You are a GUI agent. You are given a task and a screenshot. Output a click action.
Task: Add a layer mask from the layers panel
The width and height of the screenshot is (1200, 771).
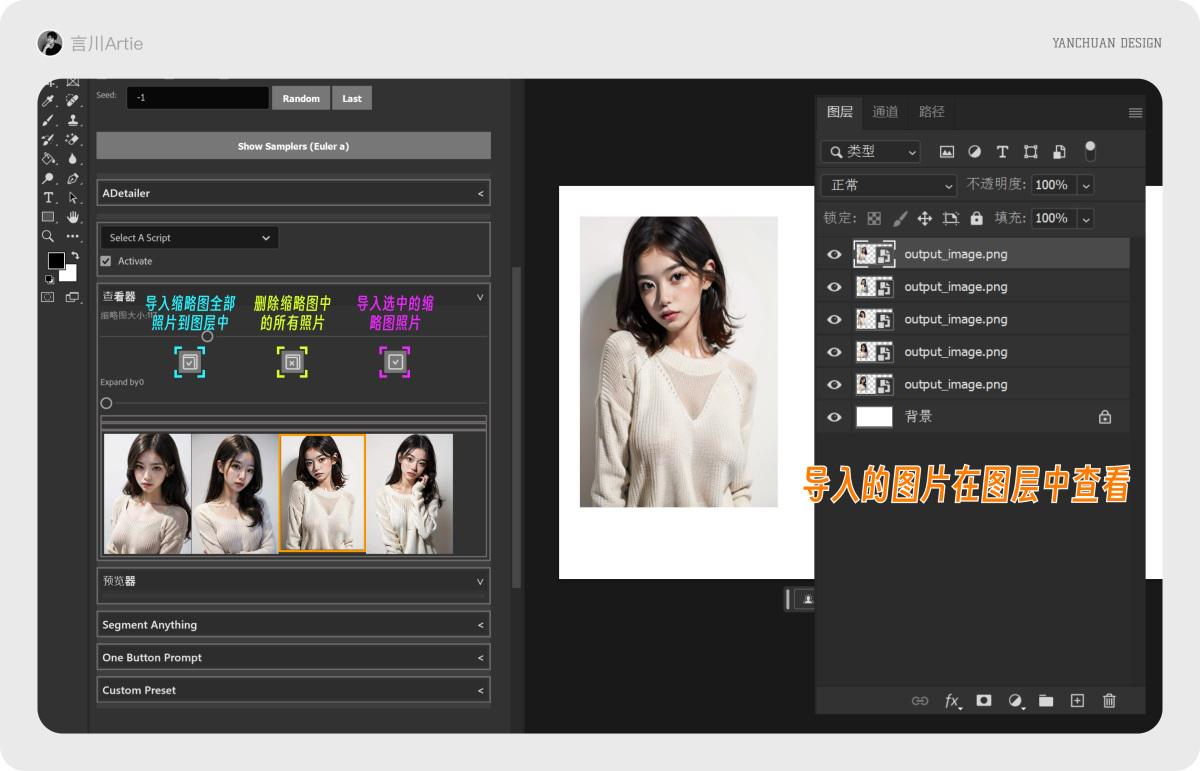tap(983, 701)
